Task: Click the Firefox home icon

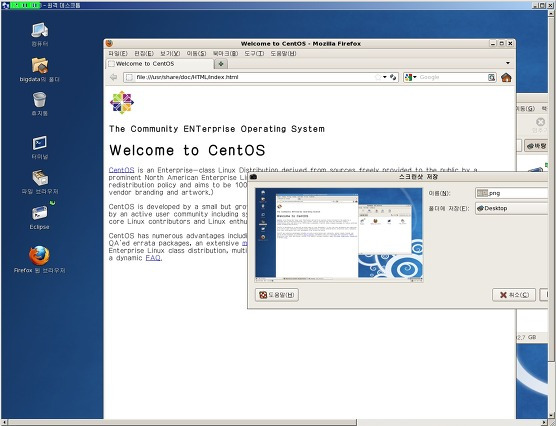Action: 506,77
